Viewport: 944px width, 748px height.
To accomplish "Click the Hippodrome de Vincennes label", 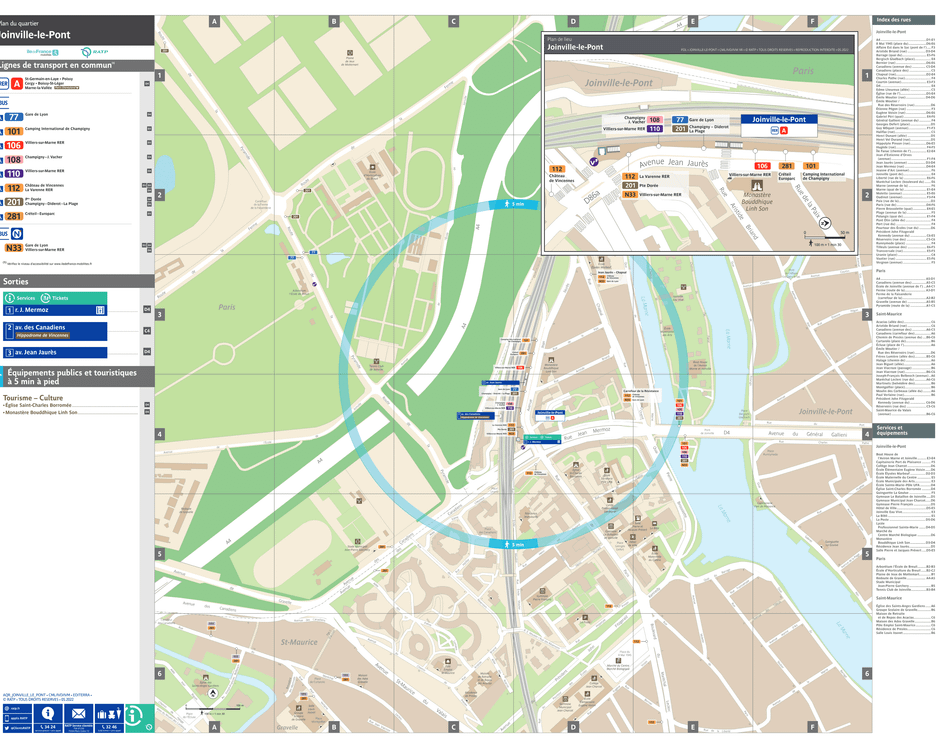I will click(x=43, y=335).
